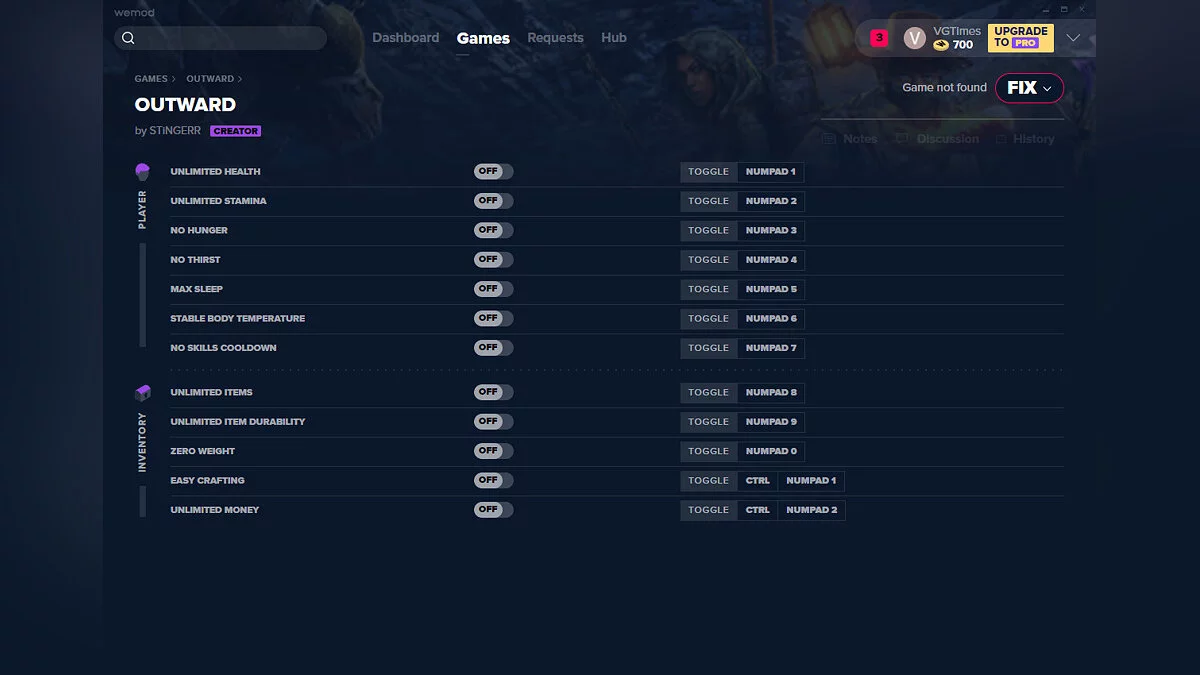Click the Upgrade to Pro button
1200x675 pixels.
tap(1020, 38)
